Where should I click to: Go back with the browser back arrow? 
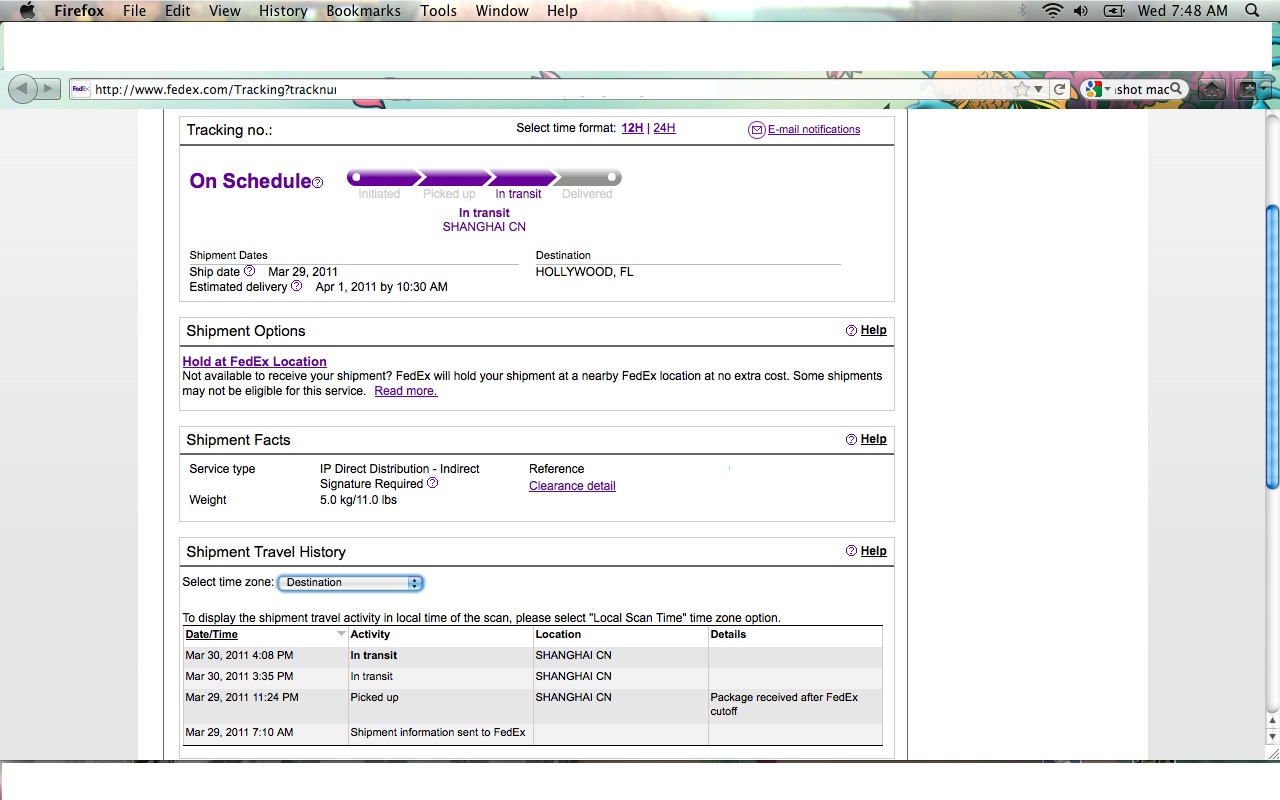22,89
